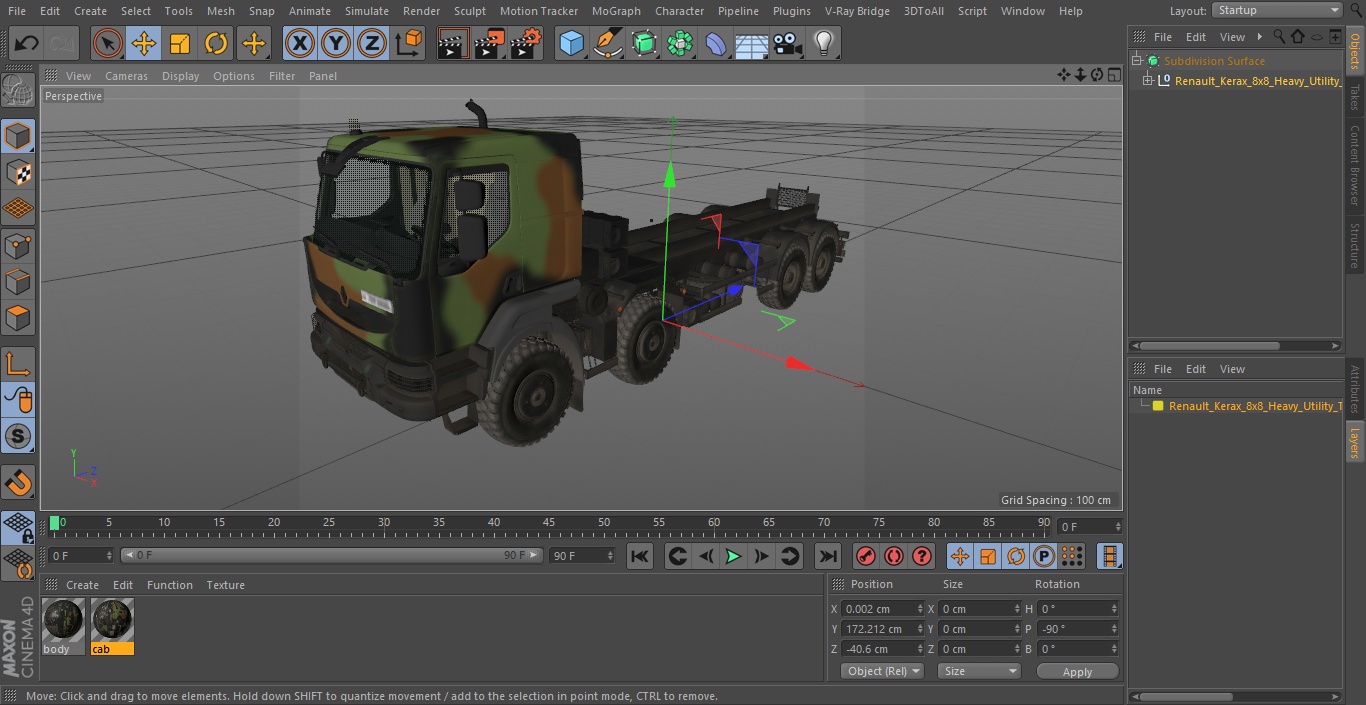Toggle Y axis lock
Image resolution: width=1366 pixels, height=705 pixels.
click(336, 43)
